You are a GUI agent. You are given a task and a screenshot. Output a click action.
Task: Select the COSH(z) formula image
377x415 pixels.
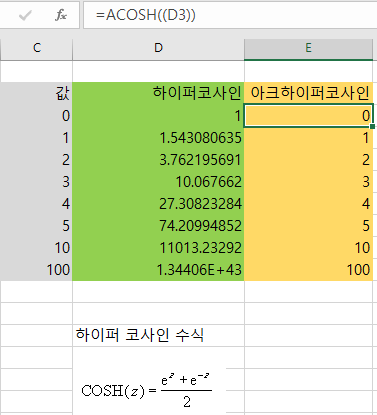tap(147, 390)
